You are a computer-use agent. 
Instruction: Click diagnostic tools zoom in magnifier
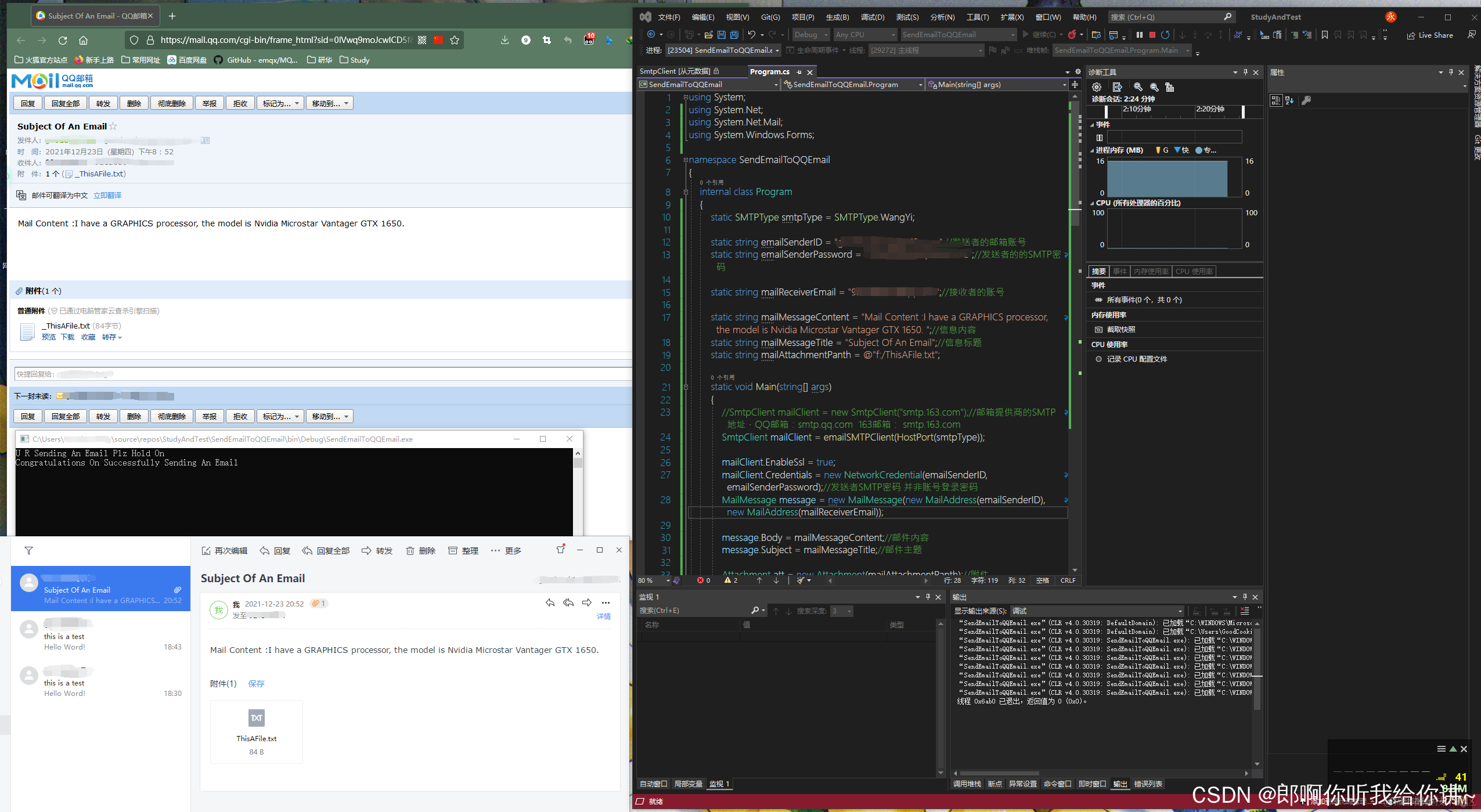pos(1138,87)
